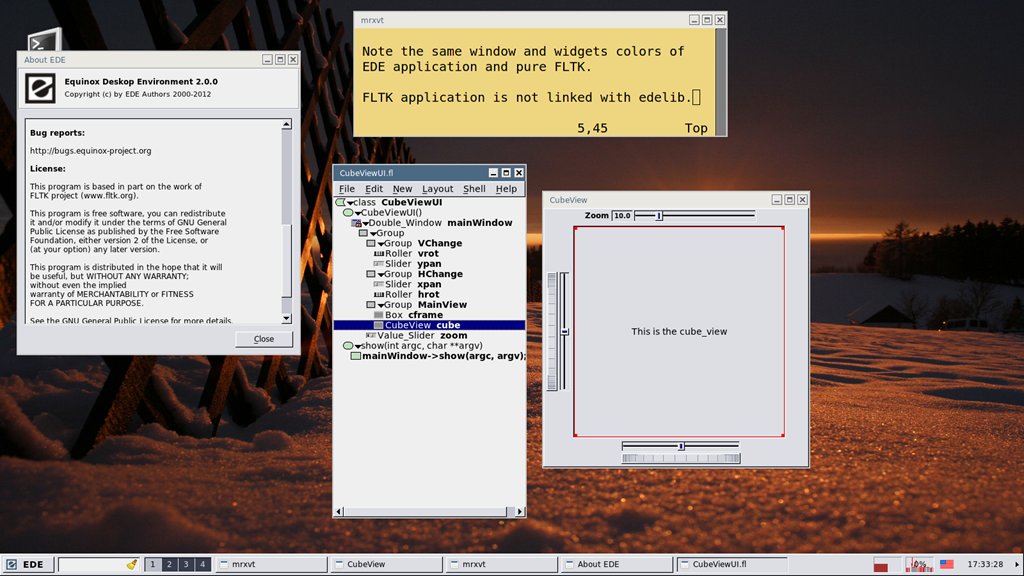Switch to workspace 3
Image resolution: width=1024 pixels, height=576 pixels.
(x=186, y=564)
